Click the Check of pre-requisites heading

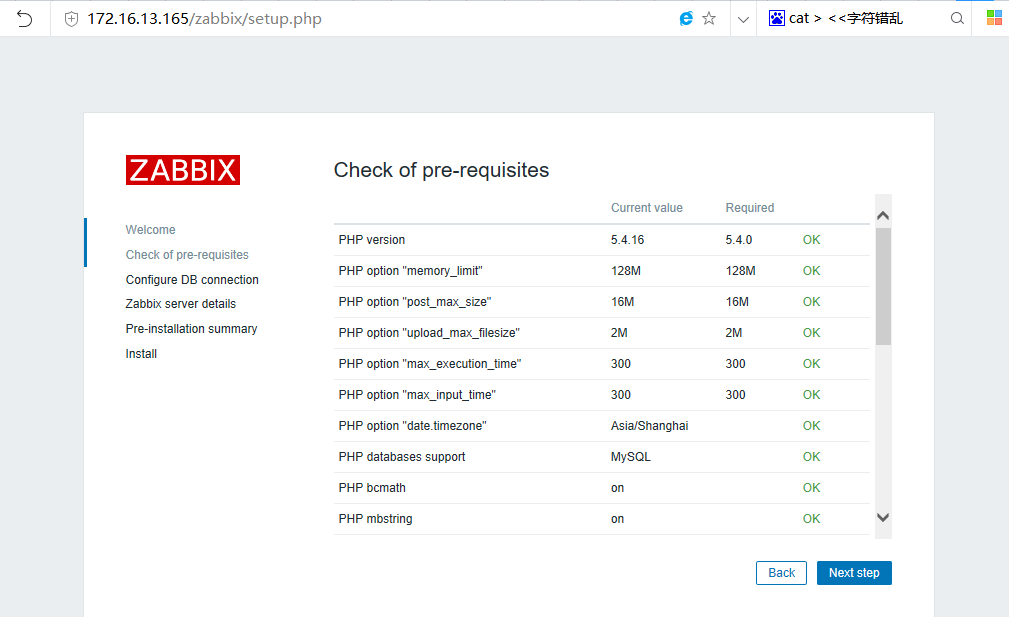tap(441, 170)
